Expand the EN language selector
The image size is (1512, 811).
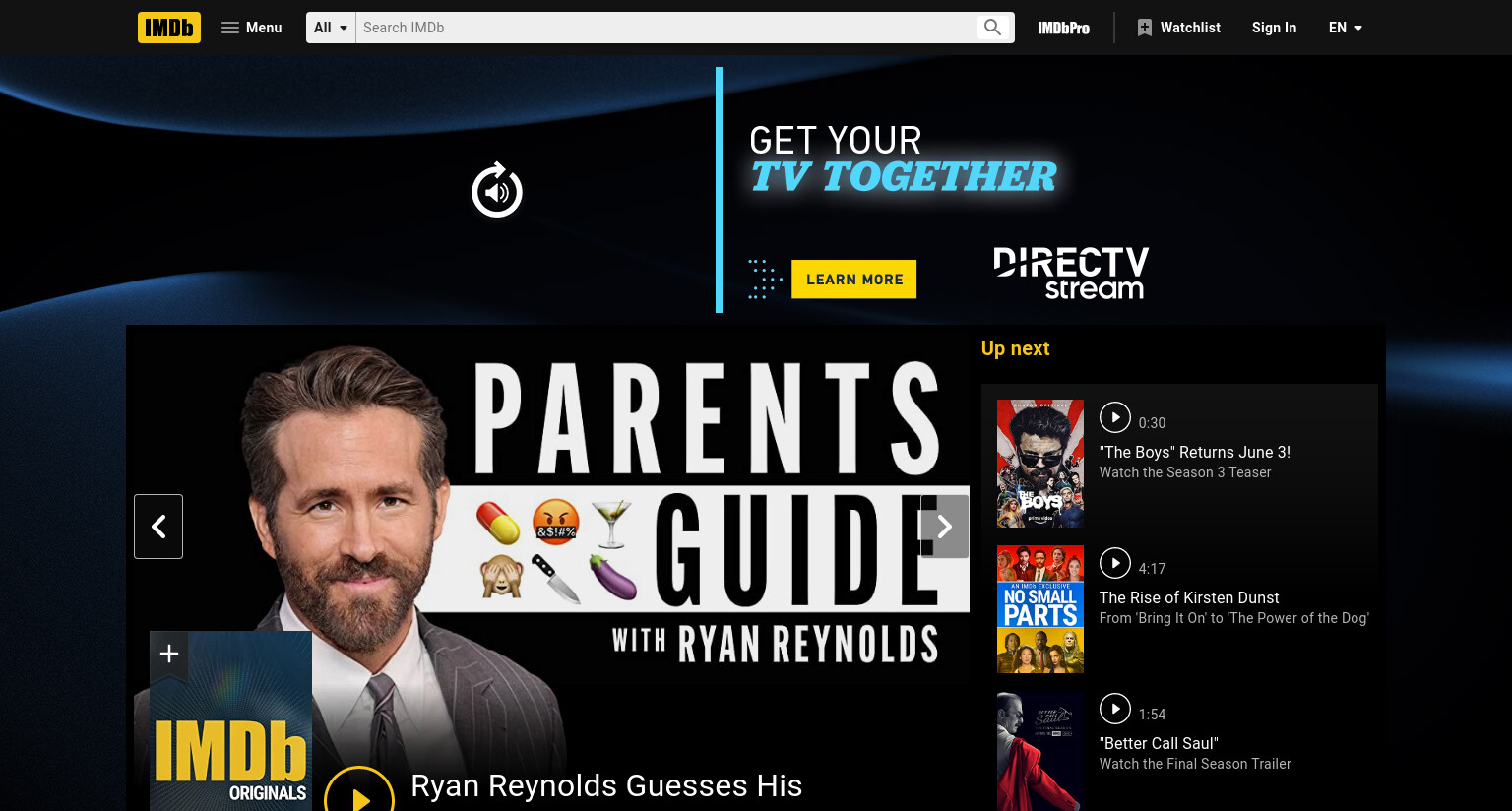[x=1345, y=28]
